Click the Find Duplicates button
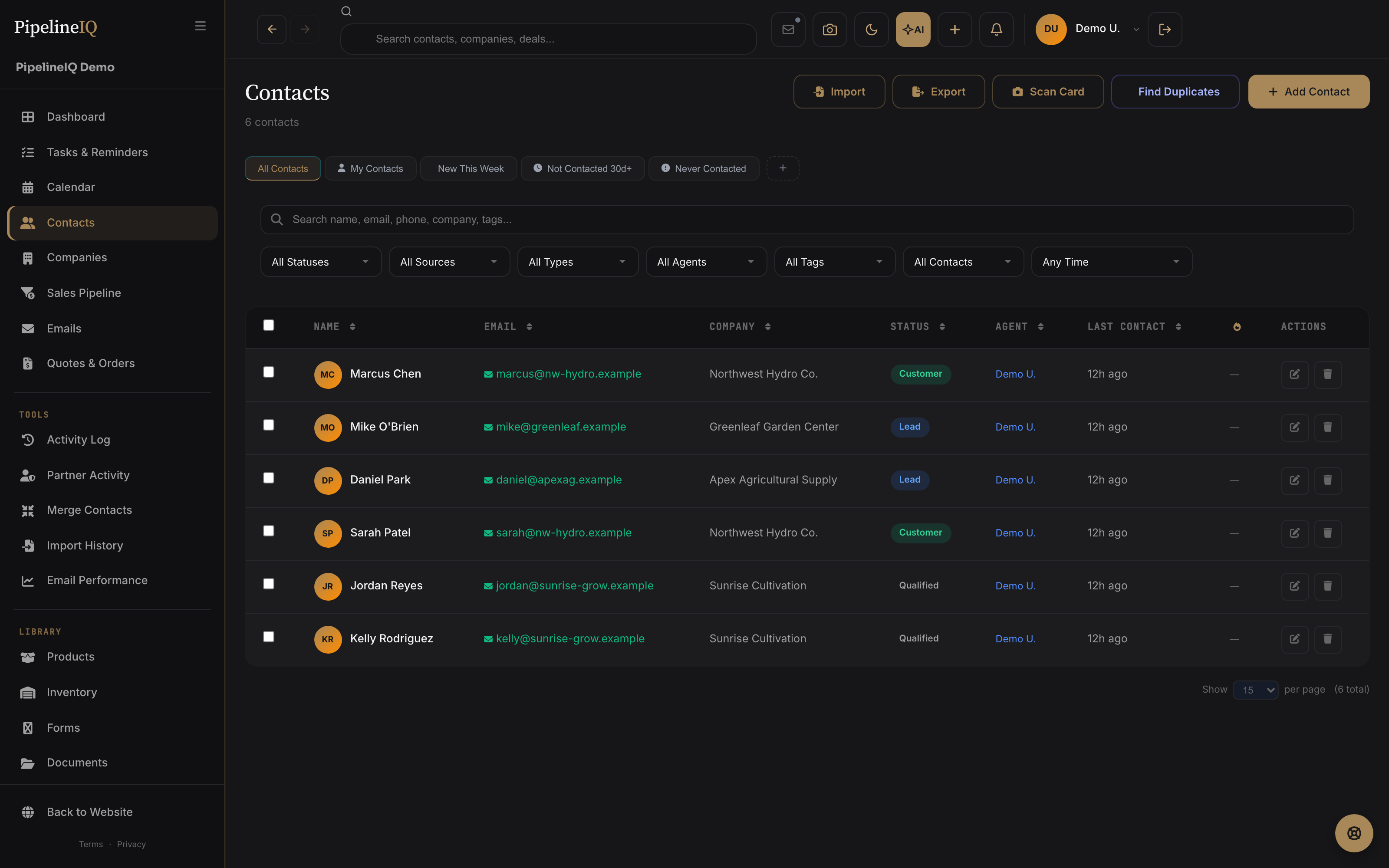The height and width of the screenshot is (868, 1389). 1175,92
